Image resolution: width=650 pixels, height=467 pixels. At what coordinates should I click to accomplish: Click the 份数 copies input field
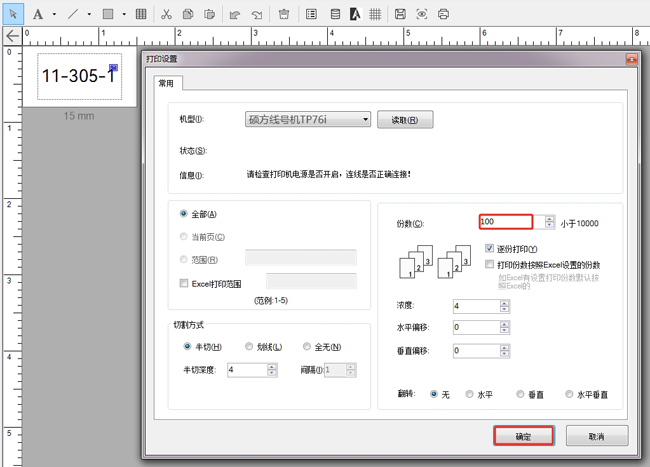click(x=506, y=221)
